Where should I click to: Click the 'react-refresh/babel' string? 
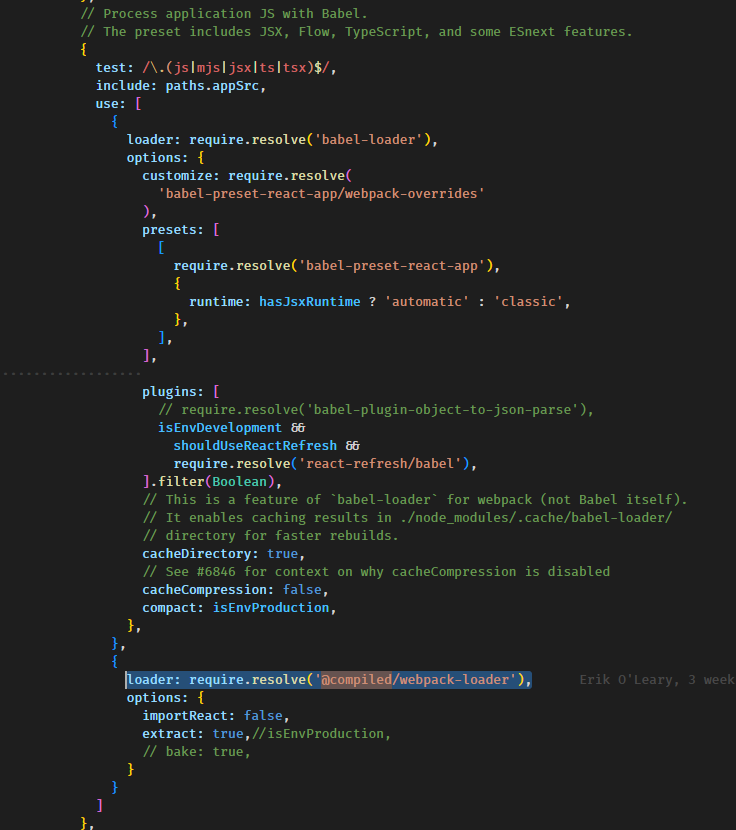pos(380,464)
